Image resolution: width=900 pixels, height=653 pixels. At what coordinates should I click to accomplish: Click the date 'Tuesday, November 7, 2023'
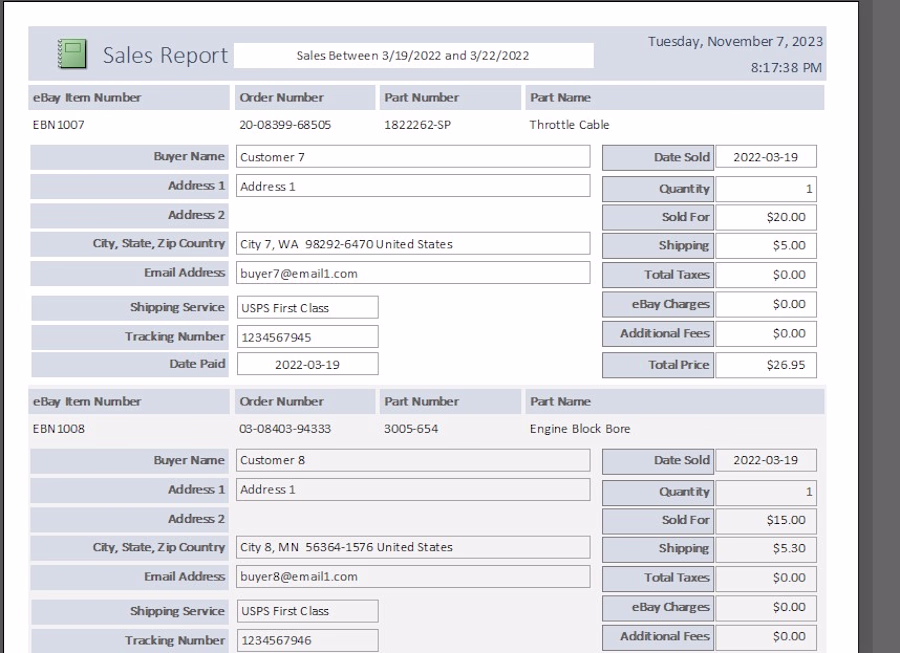click(735, 41)
